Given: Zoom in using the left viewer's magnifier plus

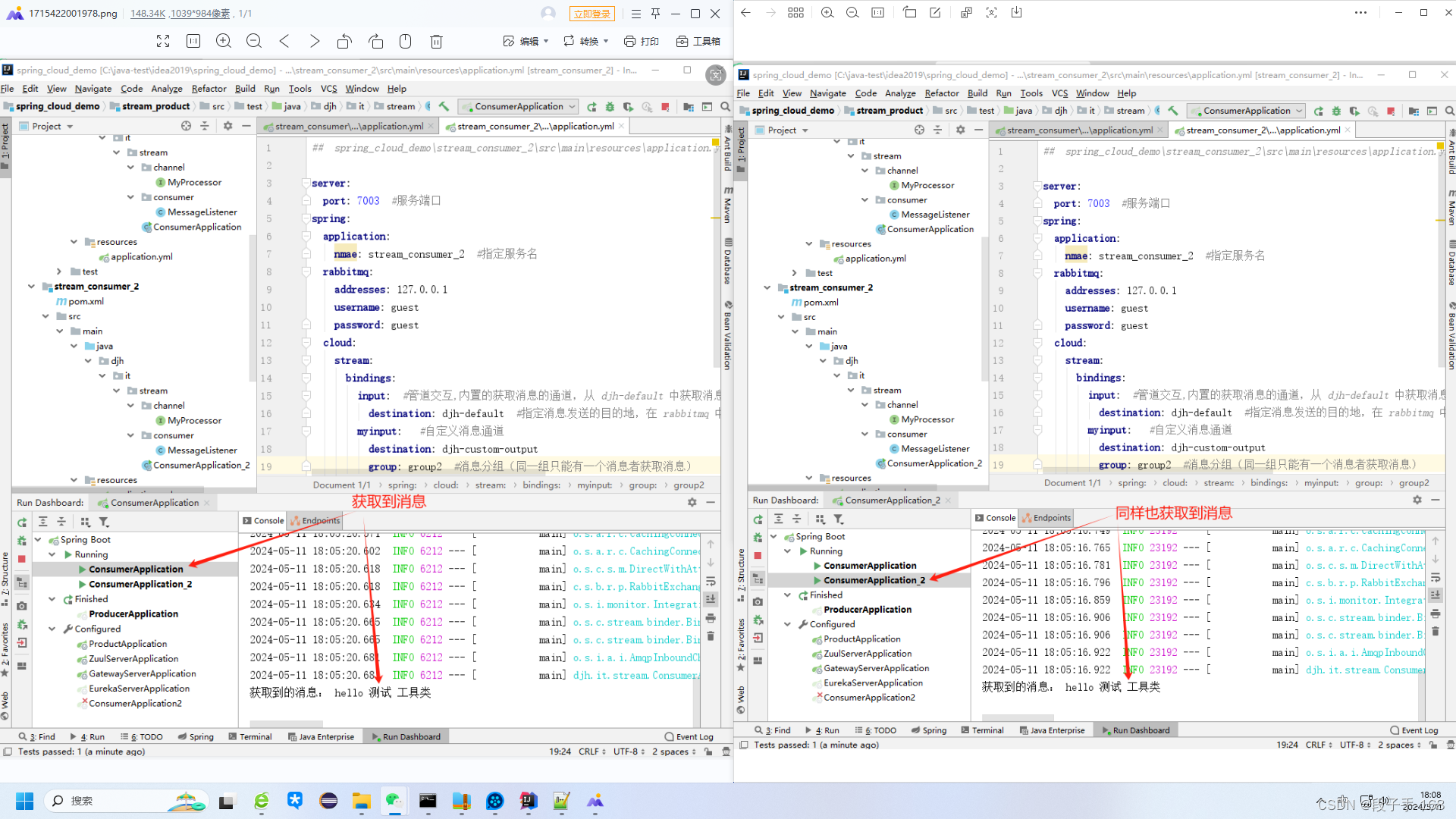Looking at the screenshot, I should tap(223, 41).
